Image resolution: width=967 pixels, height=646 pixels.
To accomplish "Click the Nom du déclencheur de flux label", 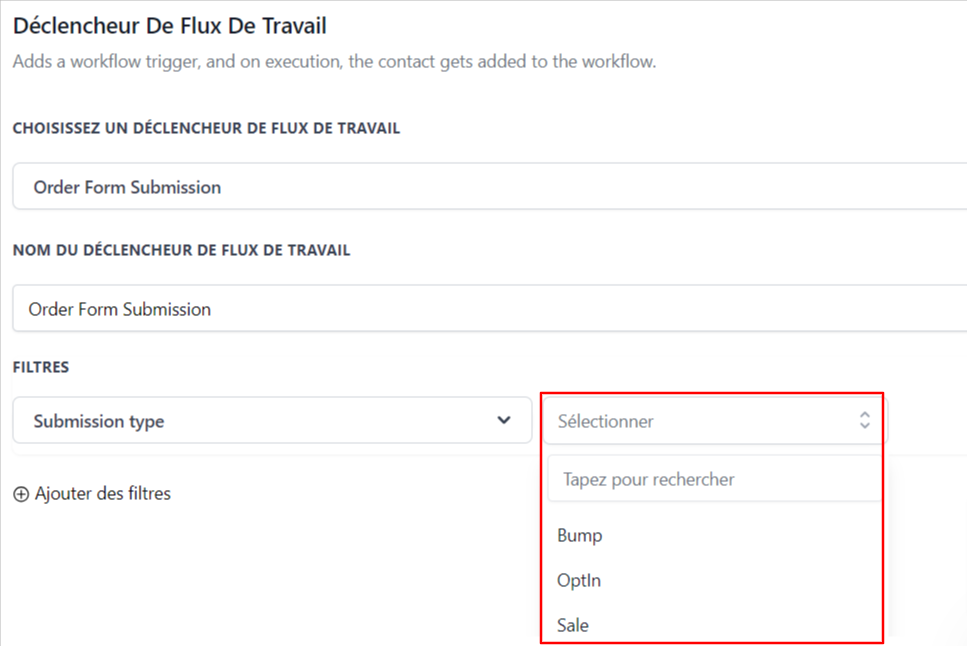I will click(181, 250).
